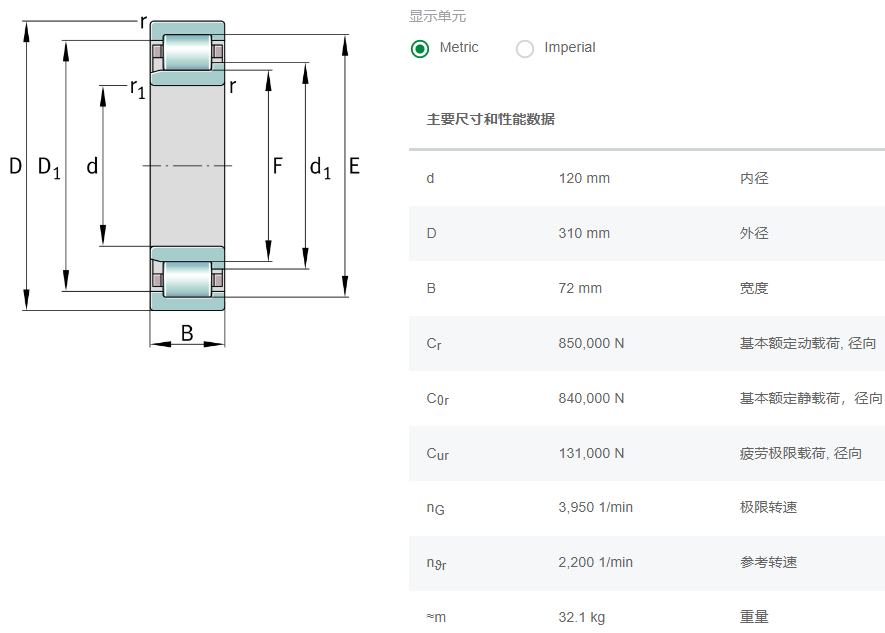Click the ≈m symbol in table
Viewport: 885px width, 633px height.
coord(436,617)
